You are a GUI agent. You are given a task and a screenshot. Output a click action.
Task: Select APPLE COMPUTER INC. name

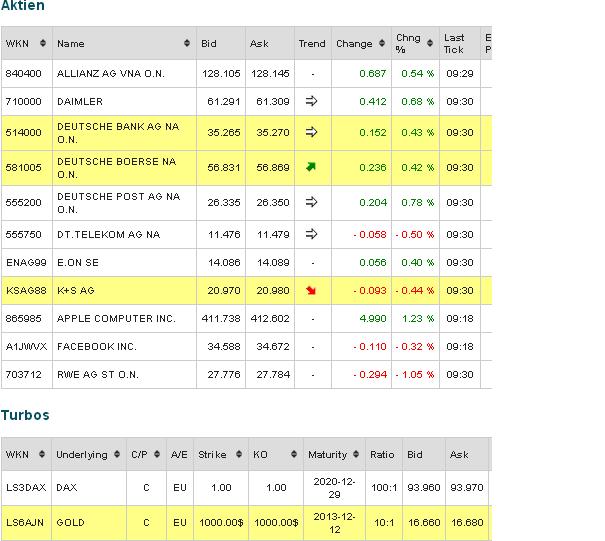pyautogui.click(x=116, y=318)
